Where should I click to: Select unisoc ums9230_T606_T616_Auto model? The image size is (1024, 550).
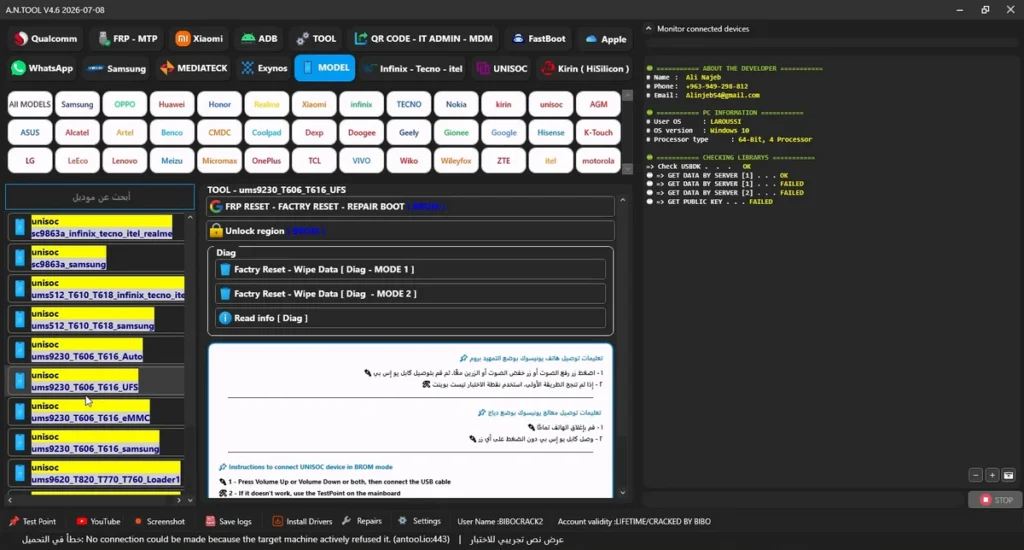click(x=96, y=350)
